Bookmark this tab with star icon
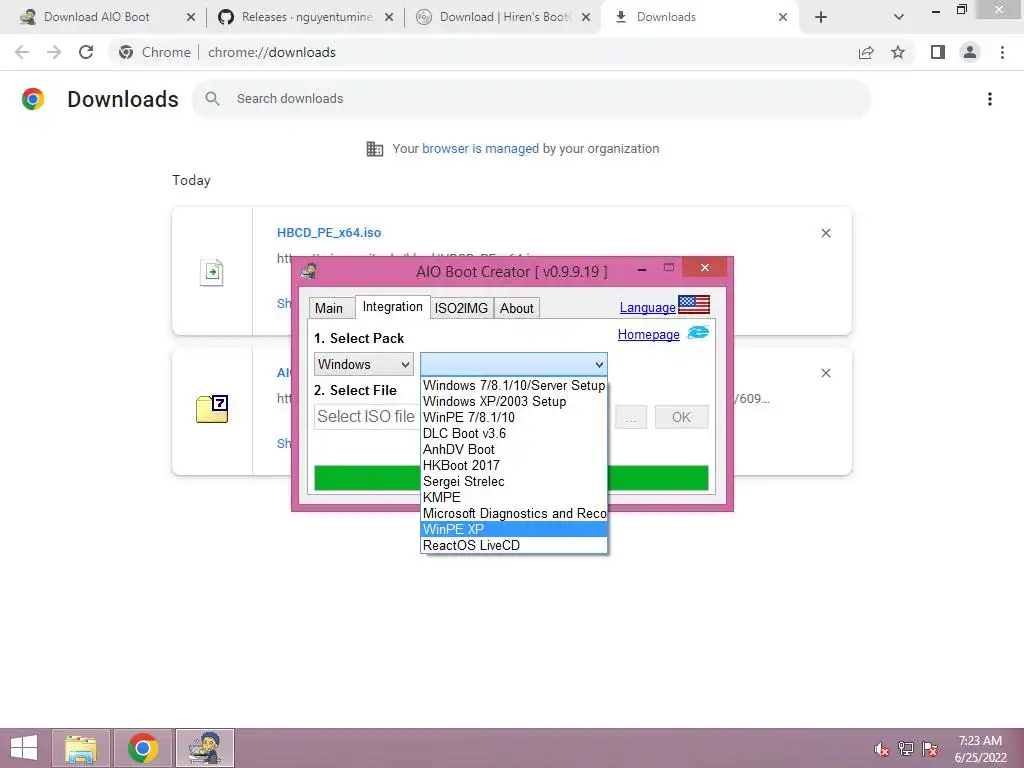Screen dimensions: 1024x768 [898, 52]
